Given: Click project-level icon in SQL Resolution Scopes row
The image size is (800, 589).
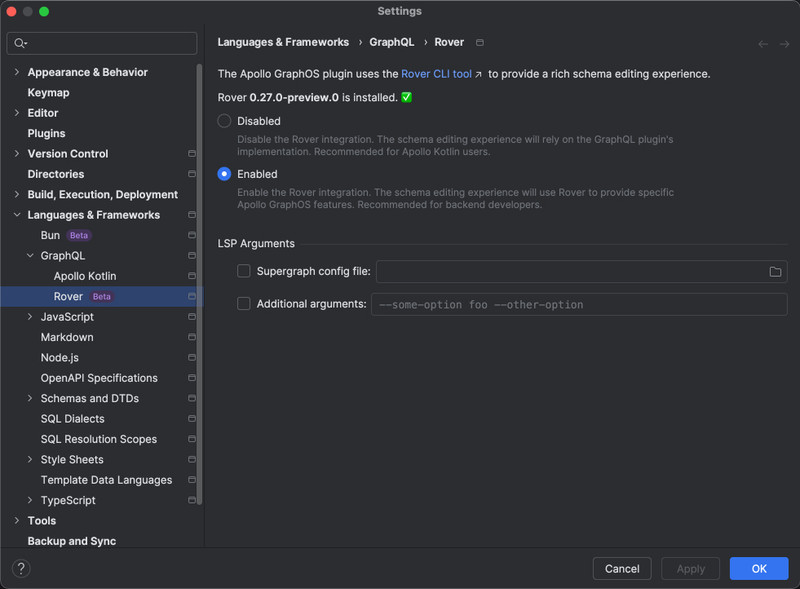Looking at the screenshot, I should click(192, 439).
